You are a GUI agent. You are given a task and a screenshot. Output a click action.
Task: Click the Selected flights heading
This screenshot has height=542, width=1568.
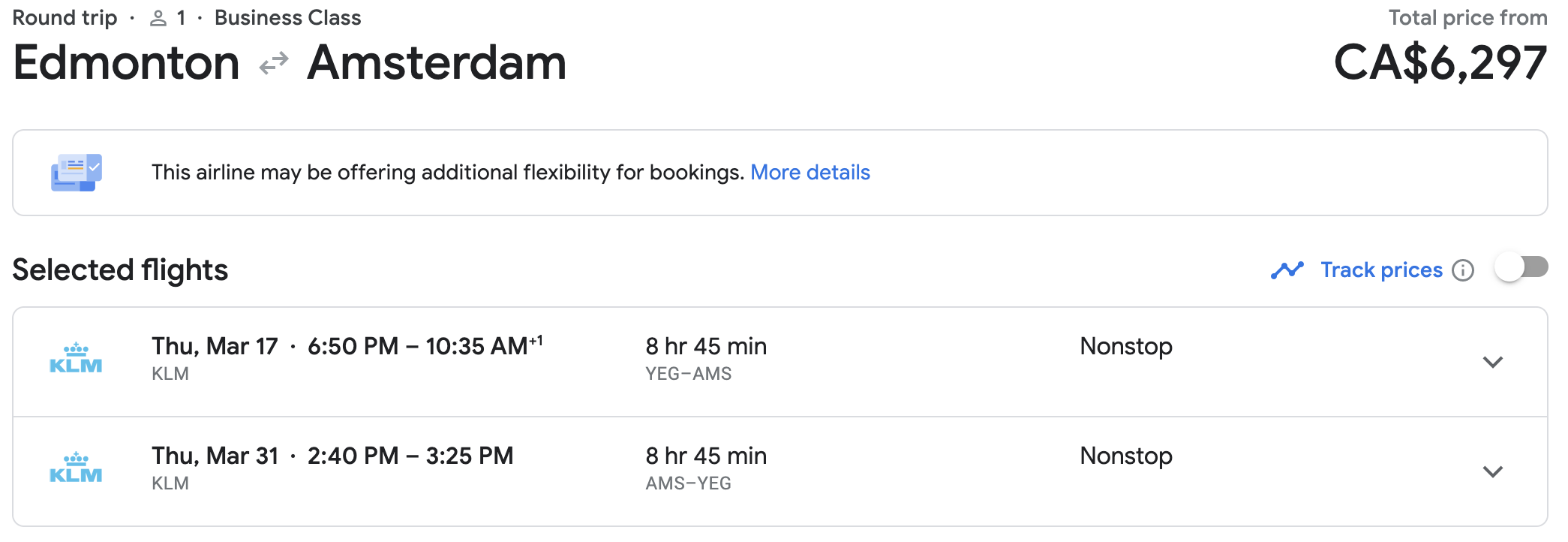coord(120,270)
